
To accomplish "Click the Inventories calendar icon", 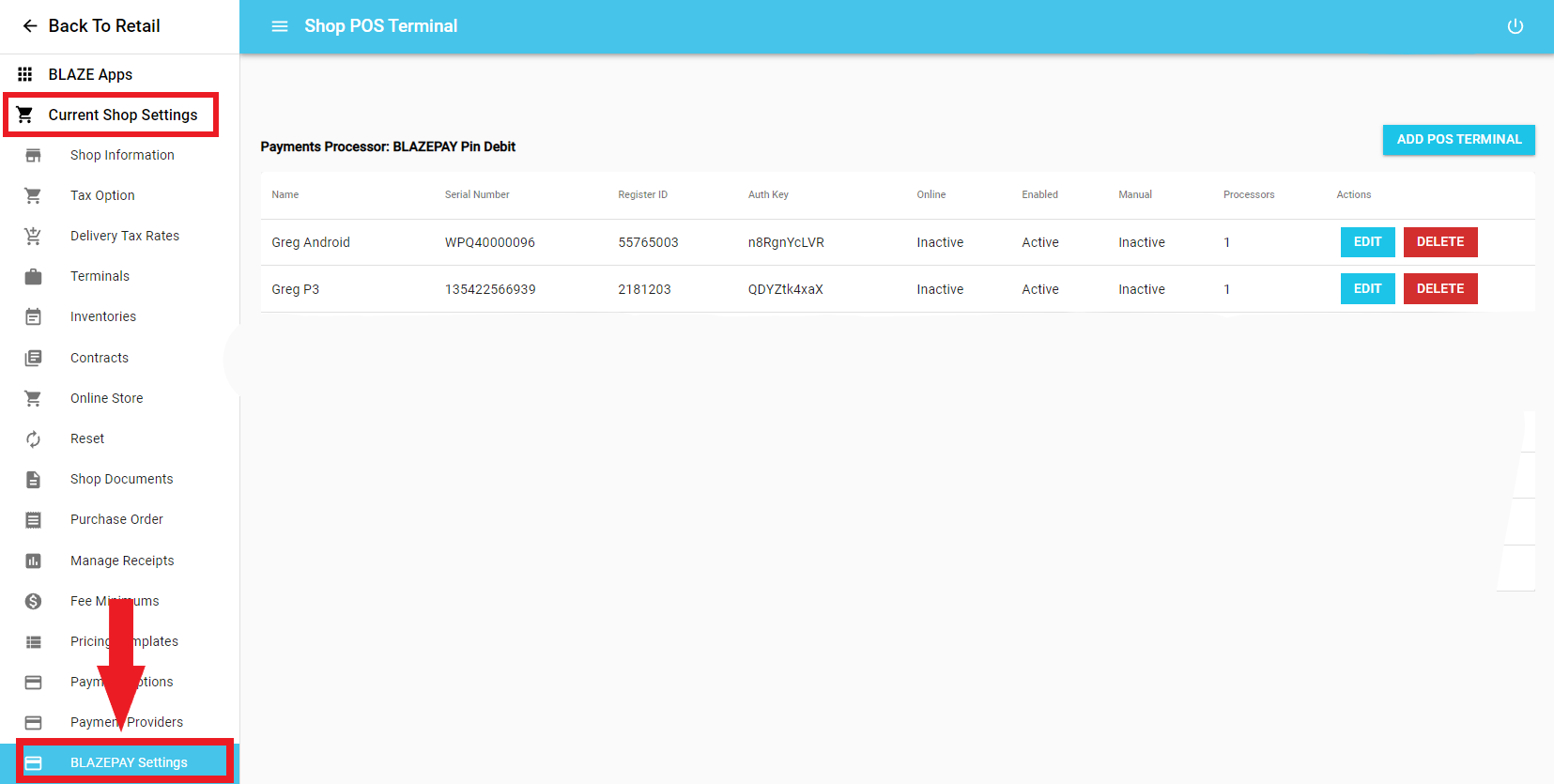I will click(x=33, y=316).
